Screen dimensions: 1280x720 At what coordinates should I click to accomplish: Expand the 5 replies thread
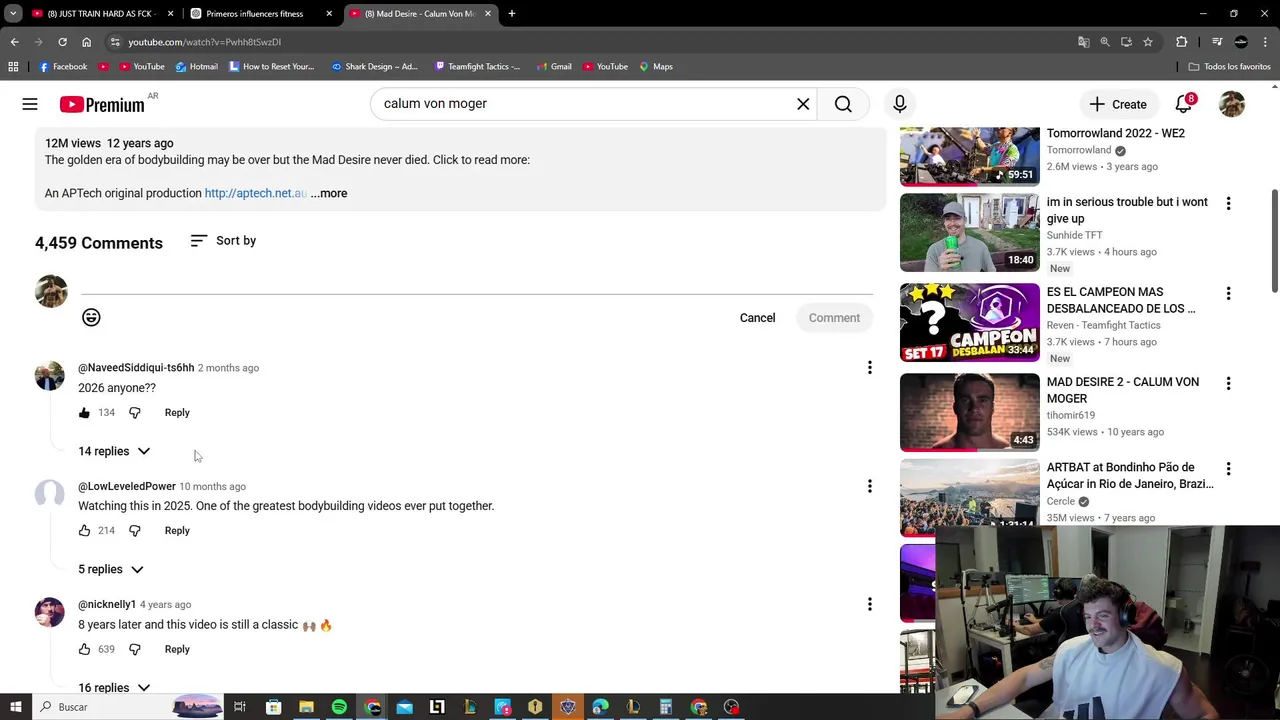(x=111, y=569)
